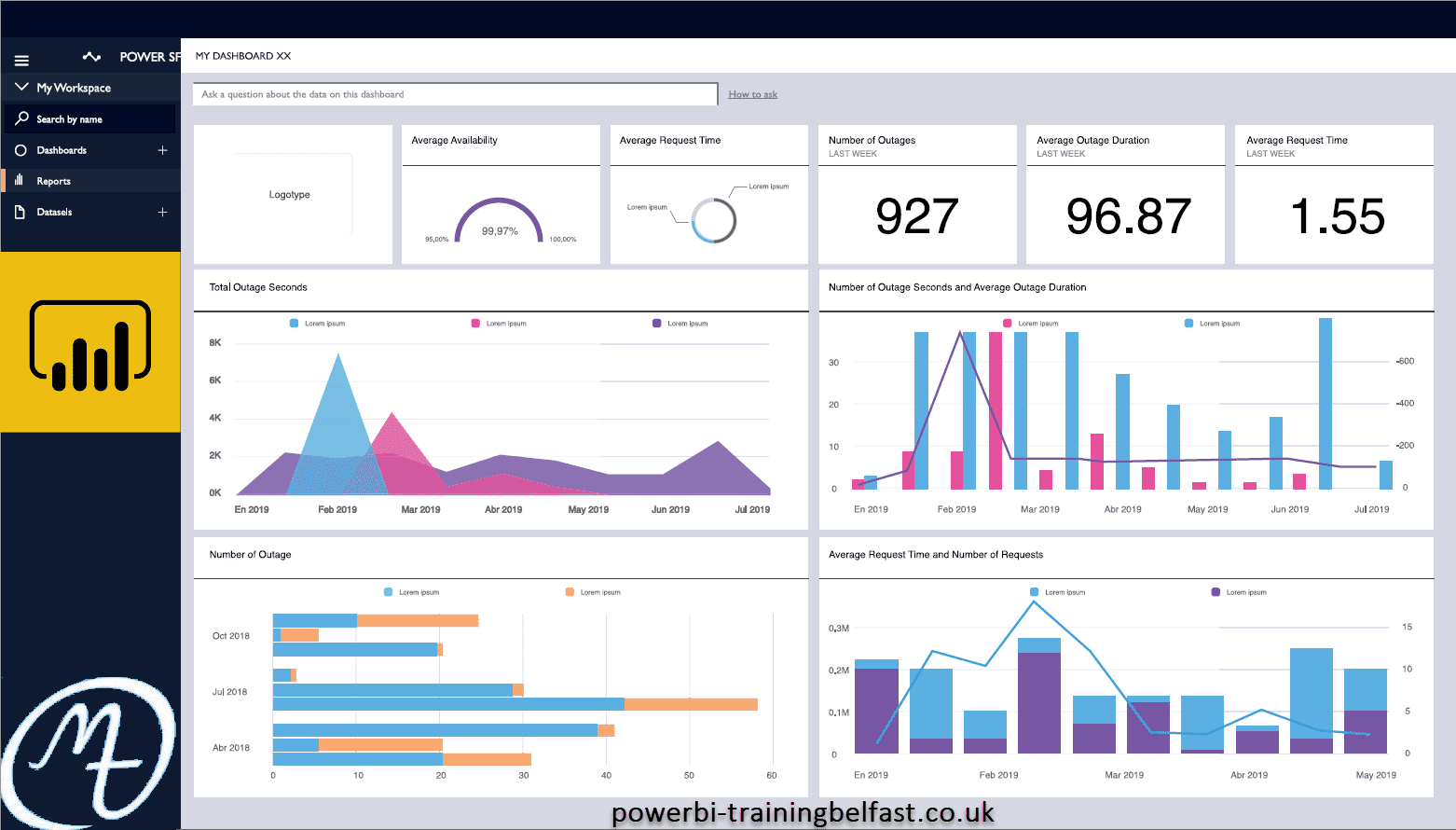The width and height of the screenshot is (1456, 830).
Task: Click the Reports bar chart icon
Action: (x=20, y=180)
